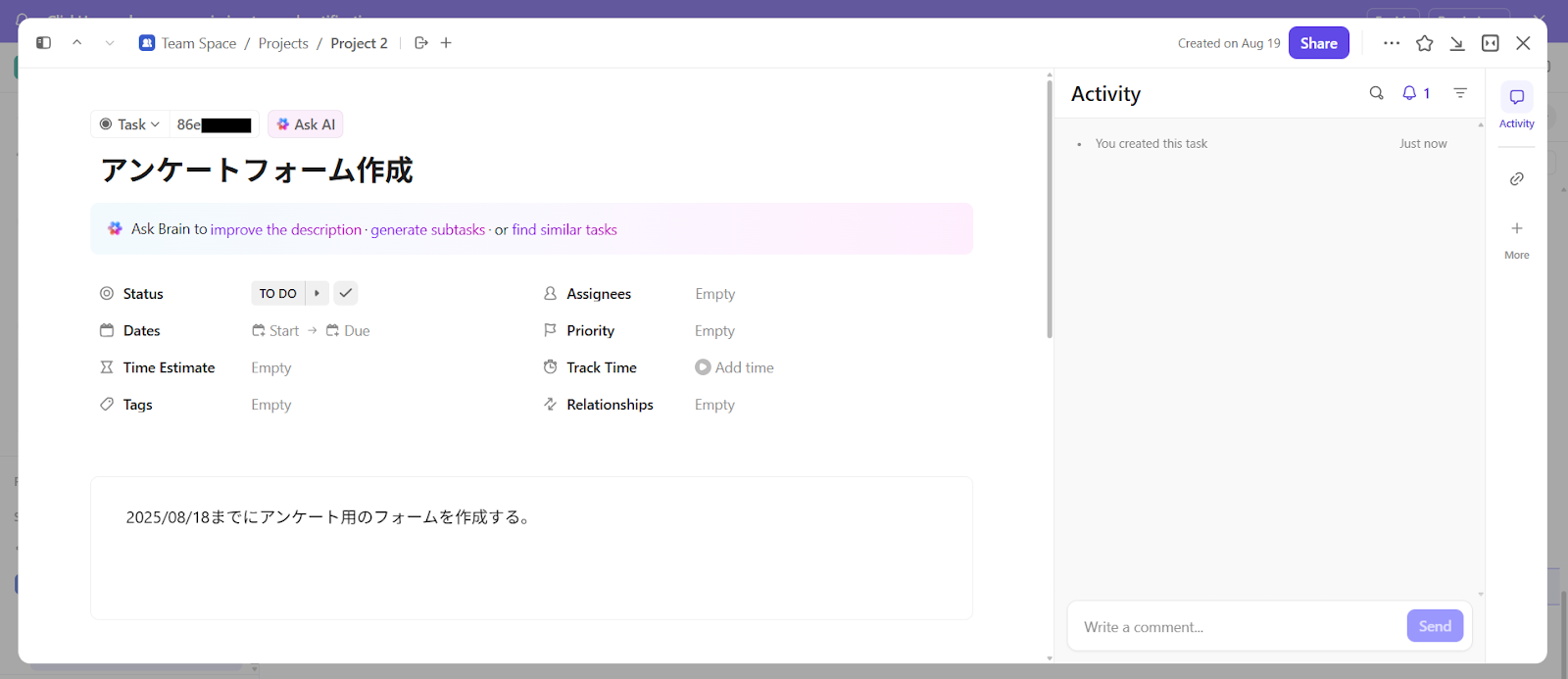The height and width of the screenshot is (679, 1568).
Task: Click the Track Time field label
Action: tap(602, 367)
